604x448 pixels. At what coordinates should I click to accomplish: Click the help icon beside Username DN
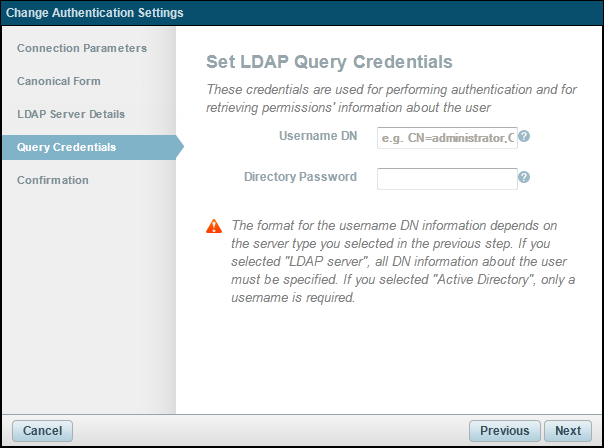click(524, 137)
